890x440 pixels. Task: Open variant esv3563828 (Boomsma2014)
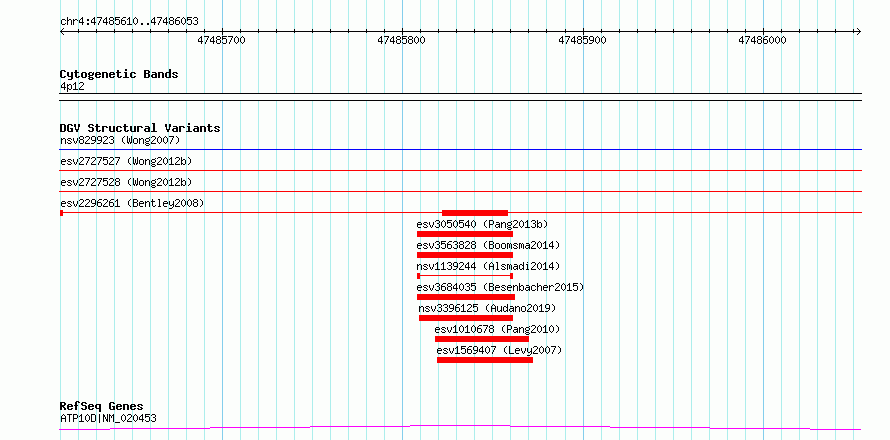point(488,245)
